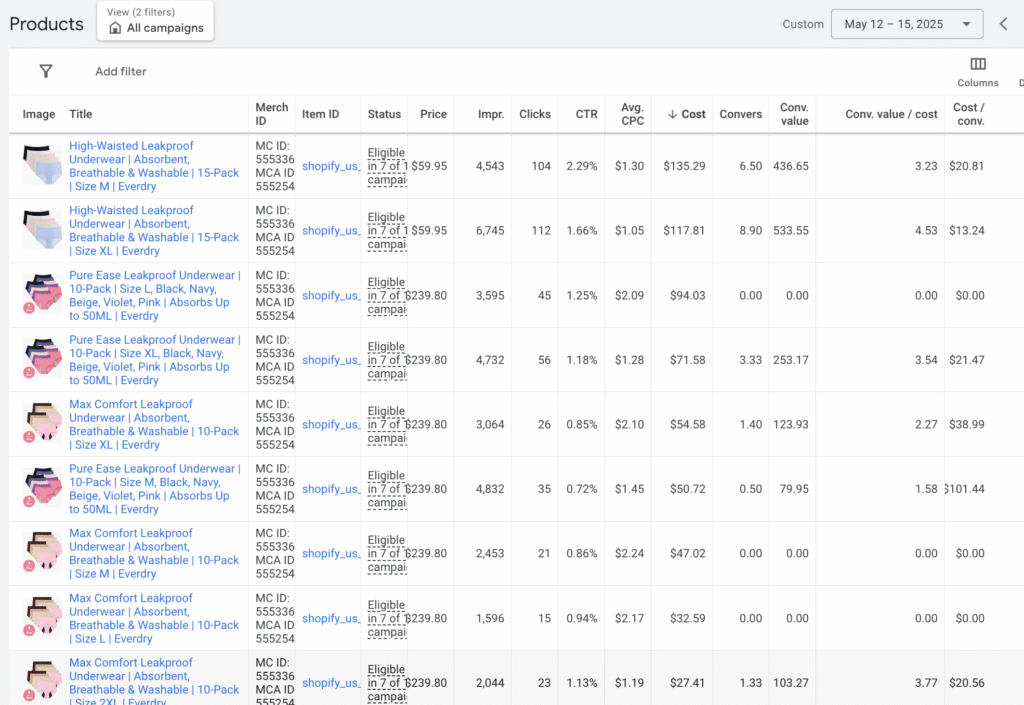Open the May 12 – 15, 2025 date dropdown

907,24
